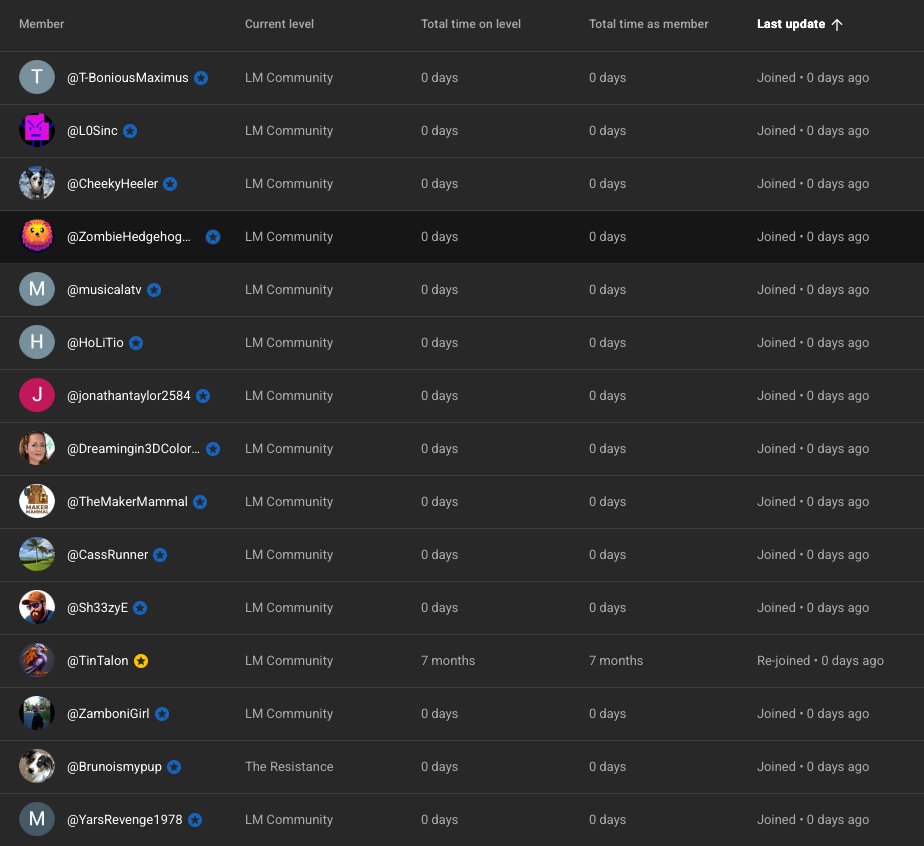The width and height of the screenshot is (924, 846).
Task: Sort by Total time as member
Action: point(648,24)
